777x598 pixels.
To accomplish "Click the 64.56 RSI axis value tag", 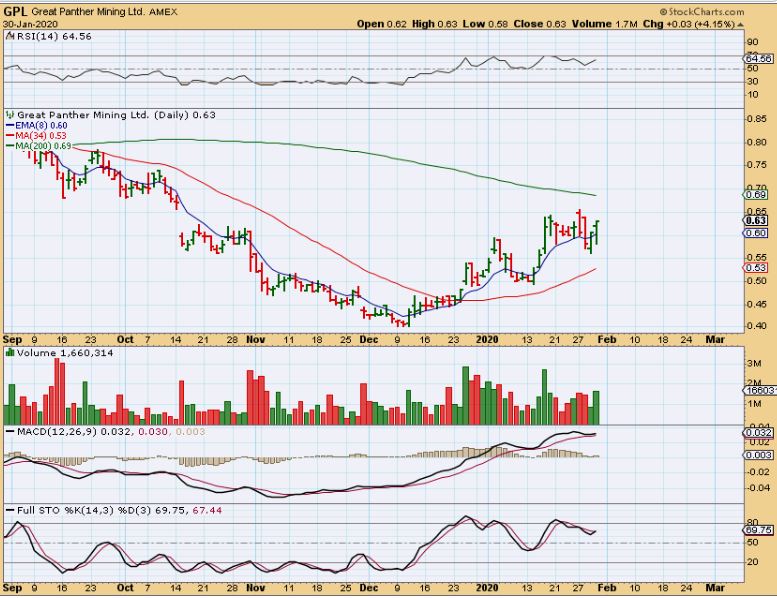I will [759, 58].
